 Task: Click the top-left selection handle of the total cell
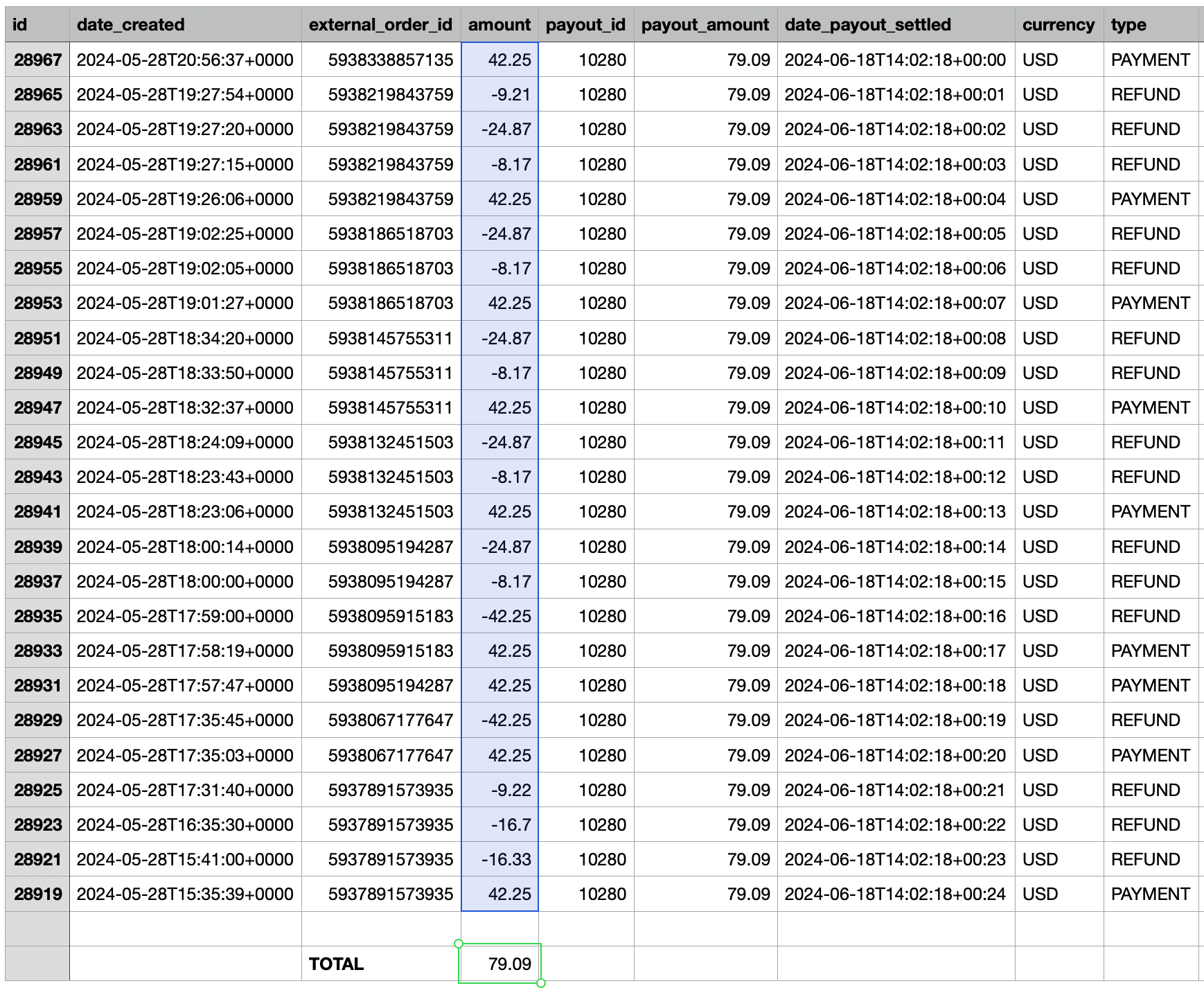[x=459, y=944]
